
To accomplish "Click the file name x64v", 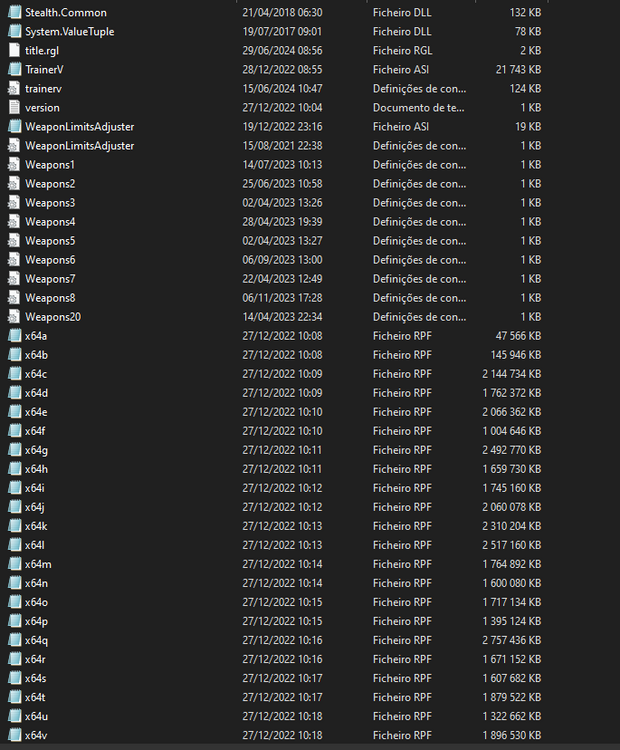I will pyautogui.click(x=36, y=735).
